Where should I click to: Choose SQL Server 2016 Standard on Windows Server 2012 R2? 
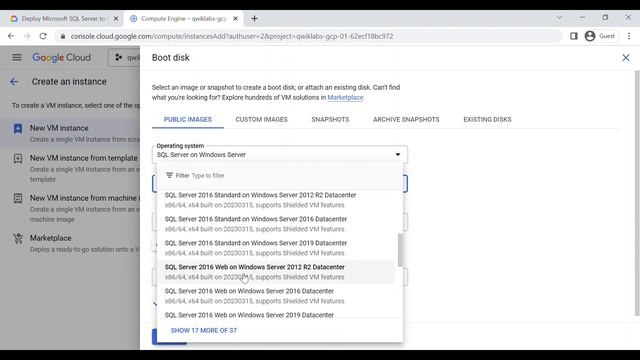(x=276, y=200)
